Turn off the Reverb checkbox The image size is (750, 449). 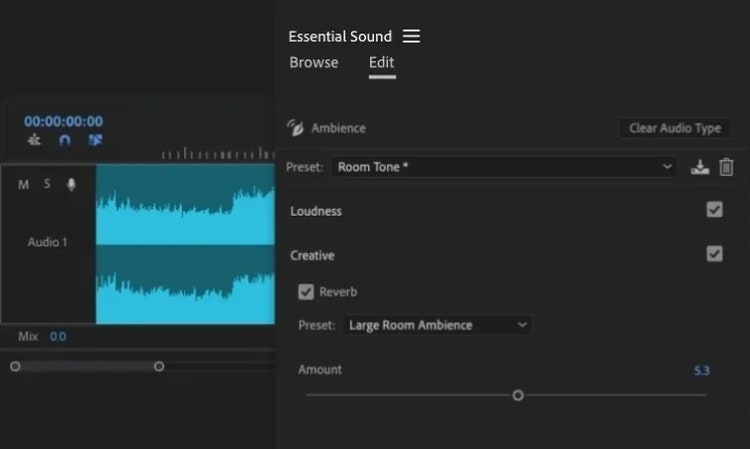[306, 292]
